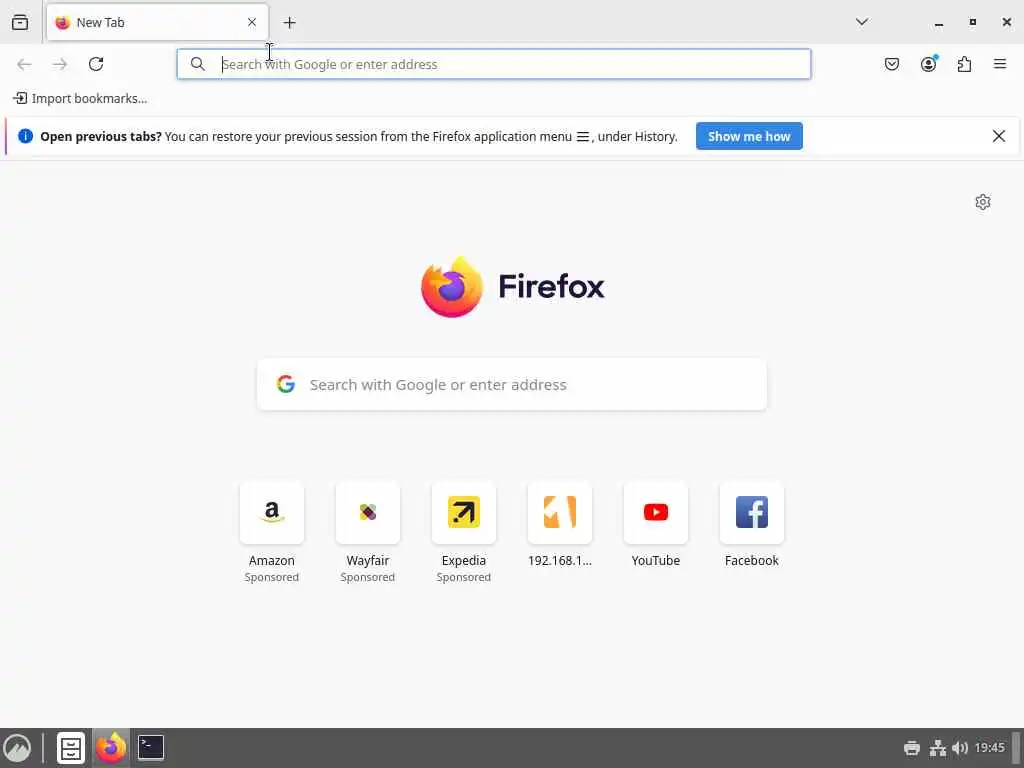Click the Google G icon in search box
This screenshot has width=1024, height=768.
pyautogui.click(x=285, y=384)
